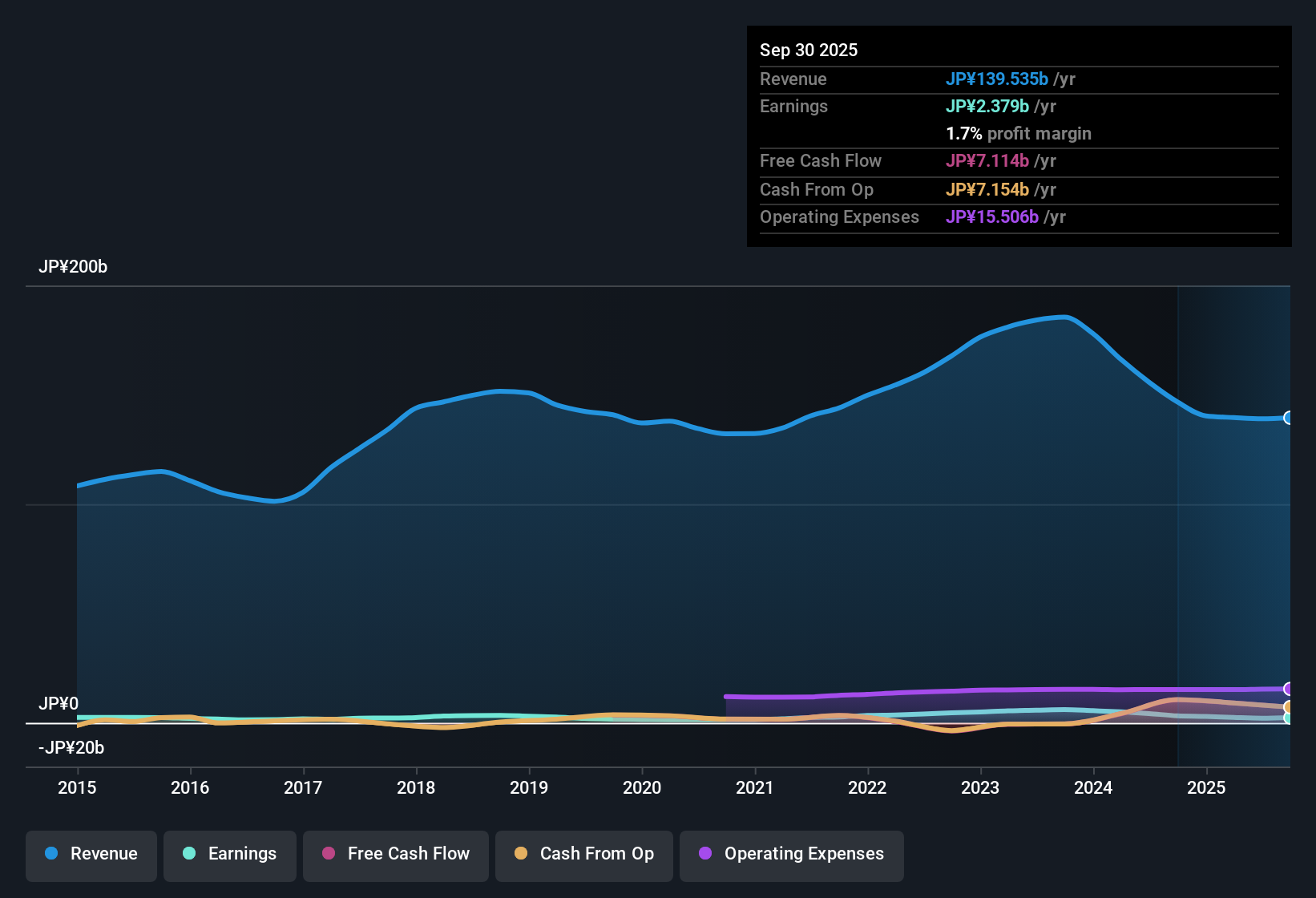The width and height of the screenshot is (1316, 898).
Task: Open the Revenue JP¥139.535b value link
Action: [998, 79]
